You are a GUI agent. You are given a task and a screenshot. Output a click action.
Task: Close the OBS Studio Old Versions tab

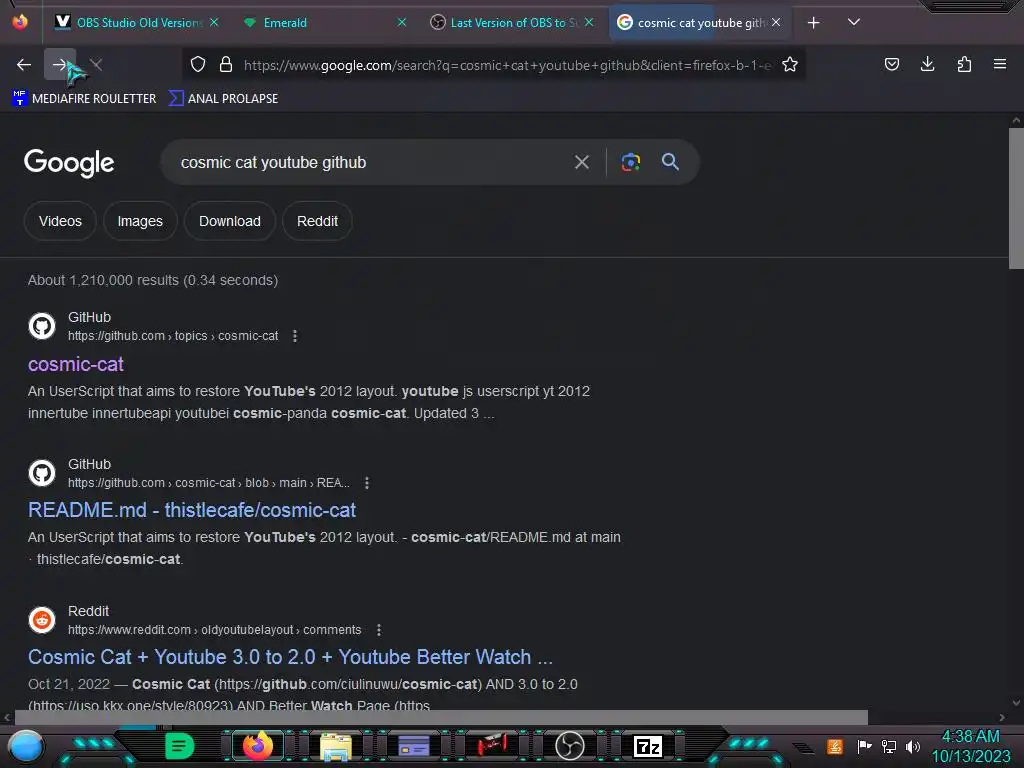coord(214,22)
